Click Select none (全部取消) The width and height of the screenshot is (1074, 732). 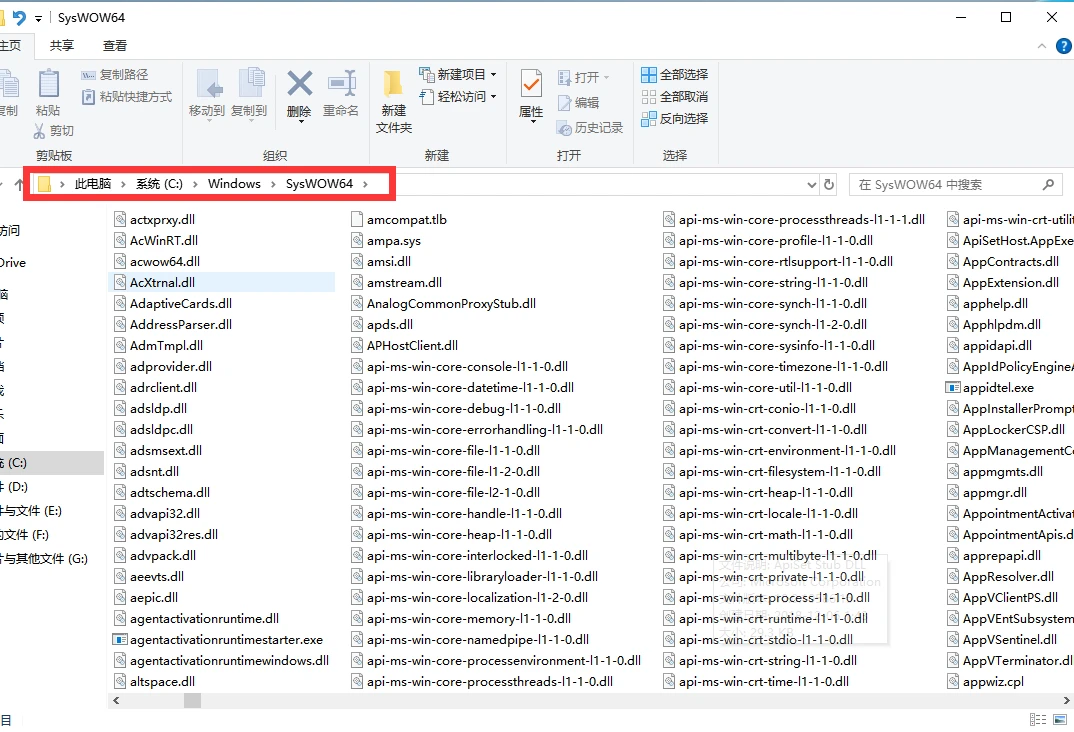[675, 97]
